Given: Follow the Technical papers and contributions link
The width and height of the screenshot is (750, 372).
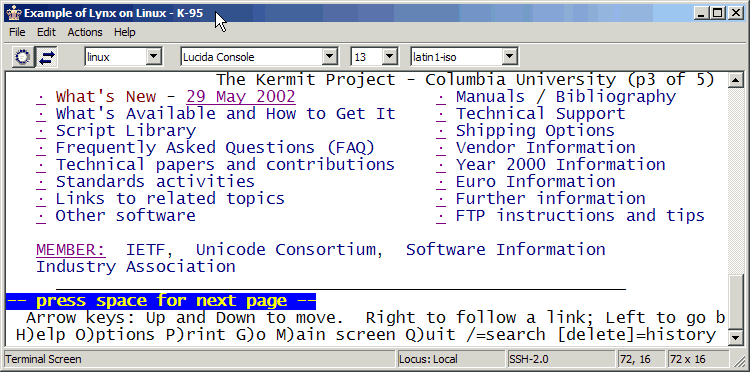Looking at the screenshot, I should click(x=225, y=164).
